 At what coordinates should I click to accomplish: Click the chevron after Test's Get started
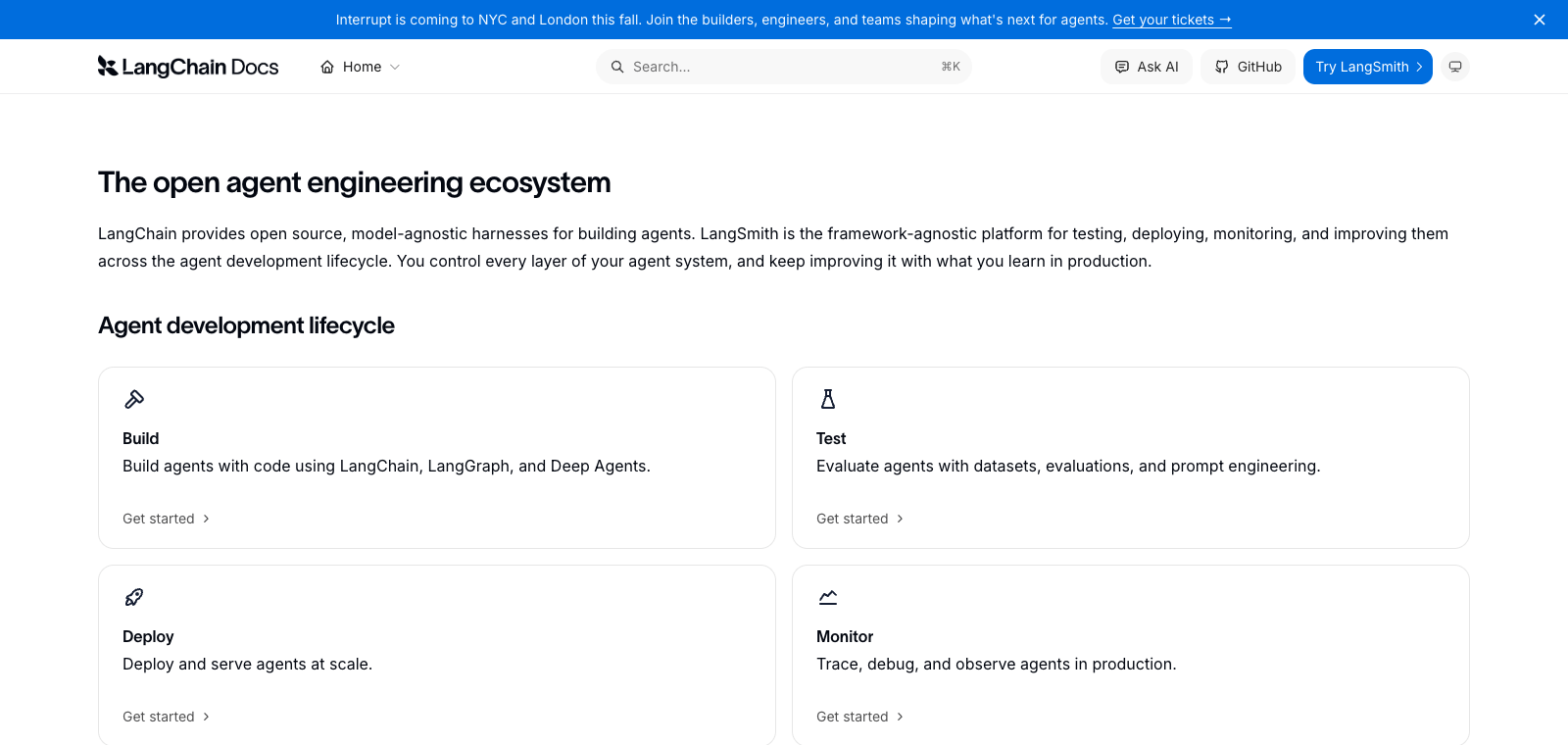[900, 519]
